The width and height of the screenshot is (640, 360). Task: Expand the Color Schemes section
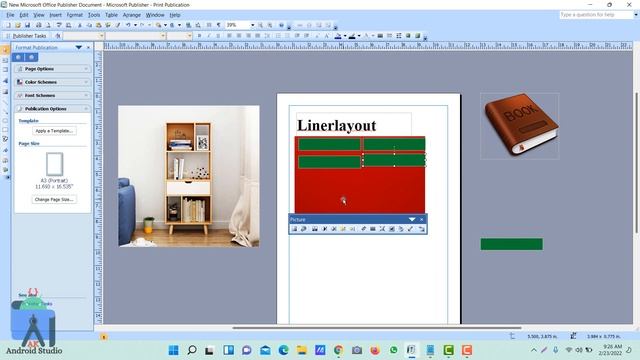(x=52, y=82)
